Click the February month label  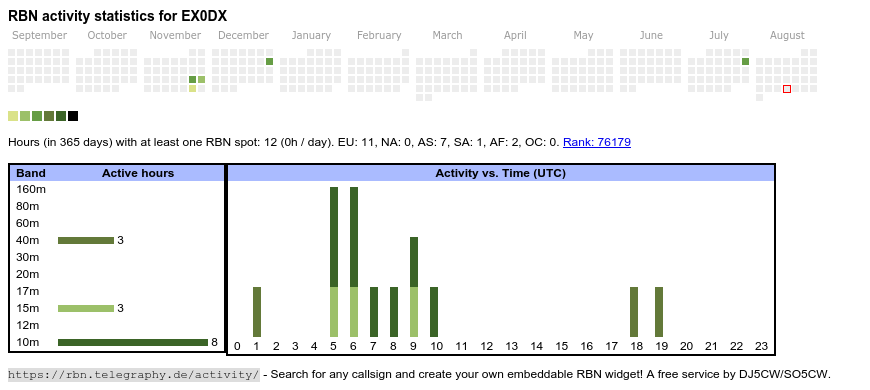(379, 36)
